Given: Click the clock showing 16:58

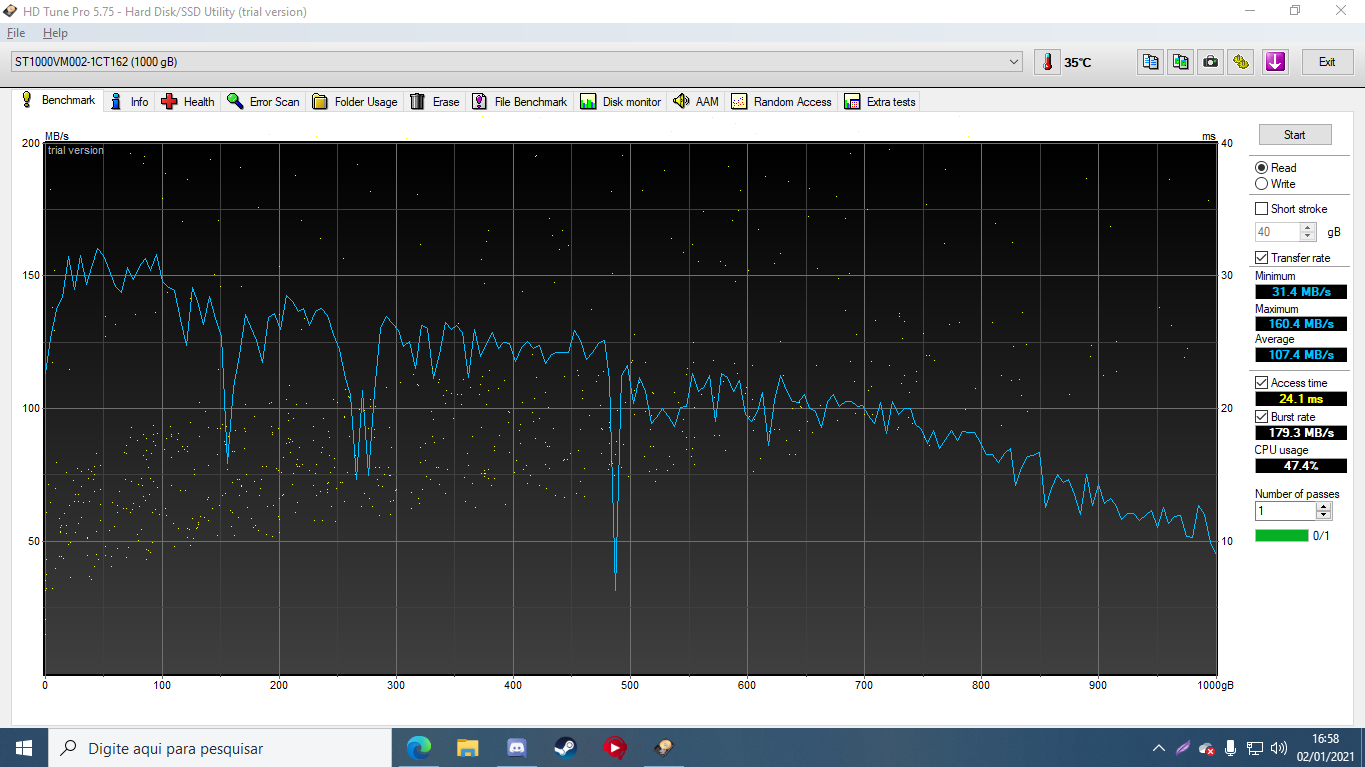Looking at the screenshot, I should (1326, 739).
